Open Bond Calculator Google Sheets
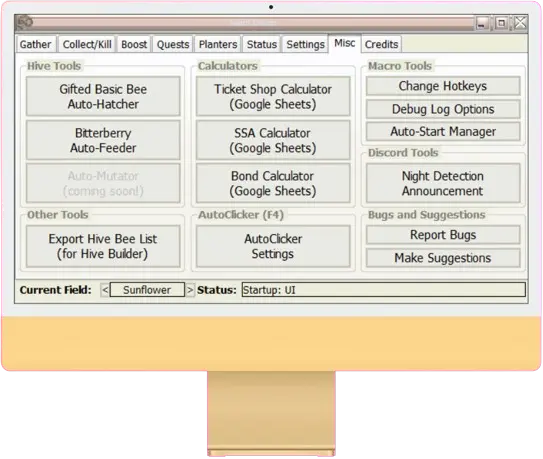This screenshot has height=459, width=543. 273,183
